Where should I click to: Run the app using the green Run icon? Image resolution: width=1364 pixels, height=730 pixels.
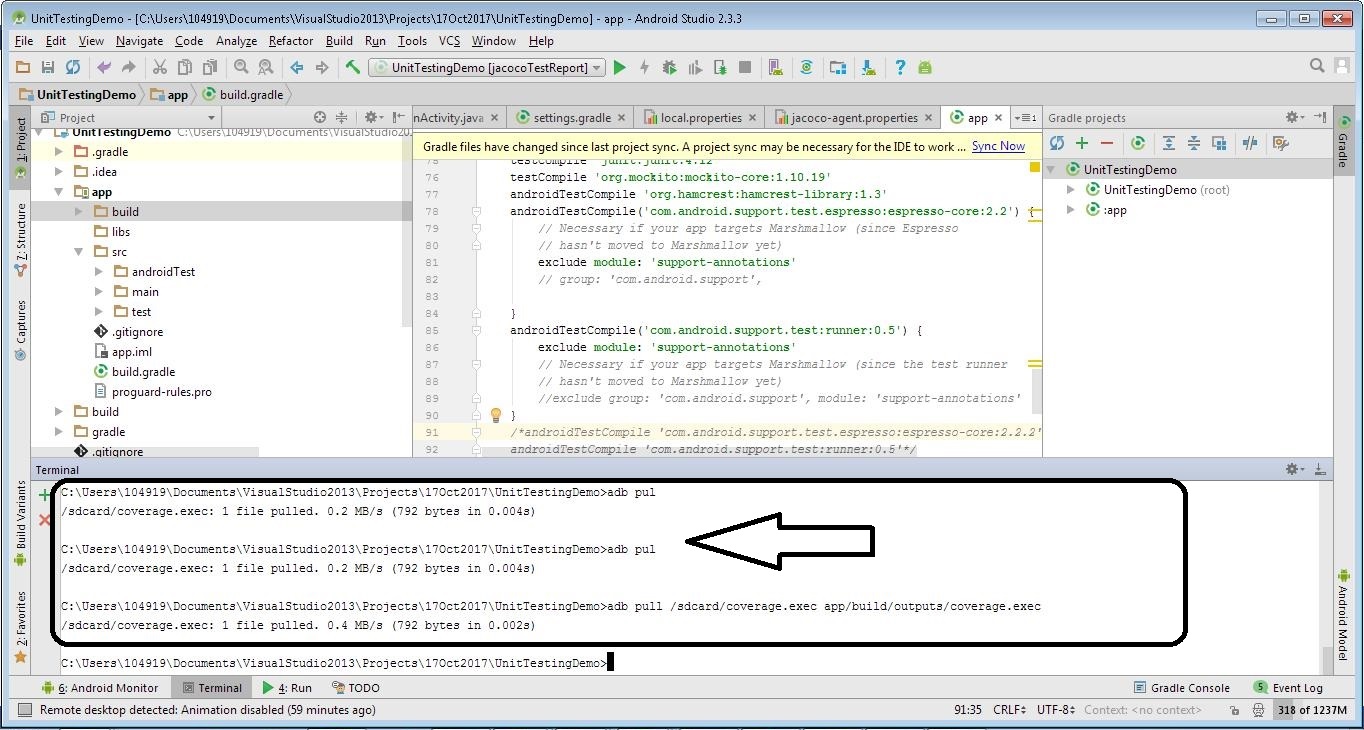619,67
